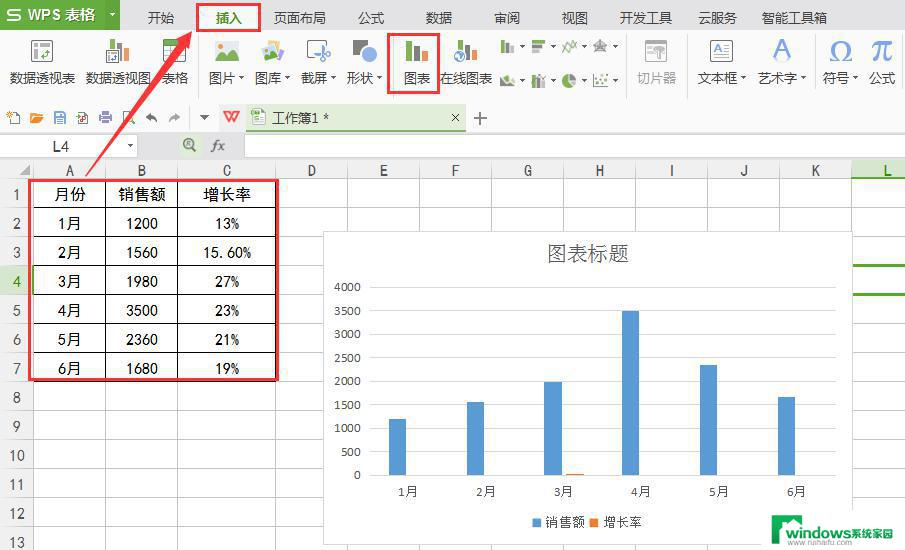Switch to the 公式 ribbon tab
The width and height of the screenshot is (905, 550).
pyautogui.click(x=371, y=18)
